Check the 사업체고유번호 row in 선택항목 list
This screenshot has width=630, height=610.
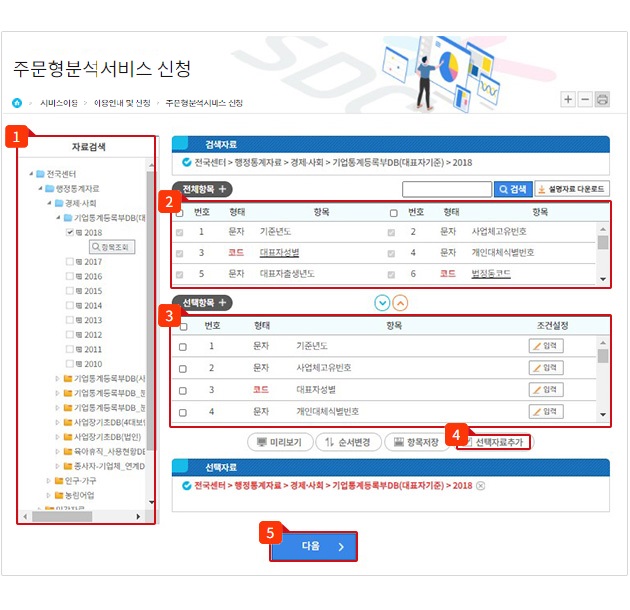coord(183,368)
